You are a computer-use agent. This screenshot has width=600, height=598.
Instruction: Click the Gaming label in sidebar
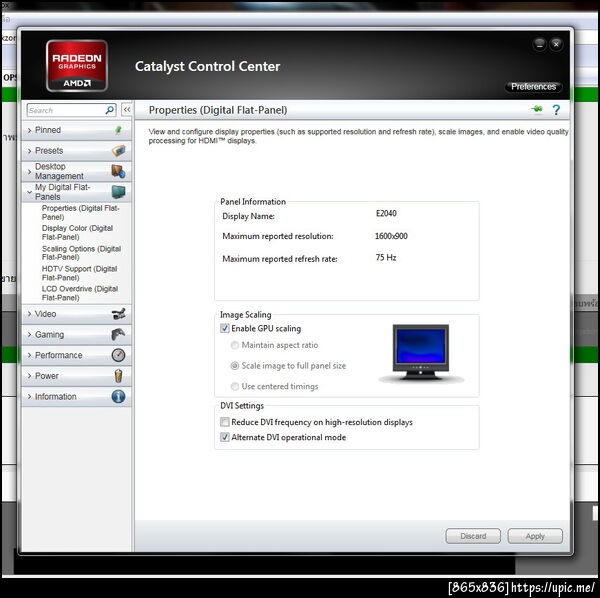click(x=49, y=334)
